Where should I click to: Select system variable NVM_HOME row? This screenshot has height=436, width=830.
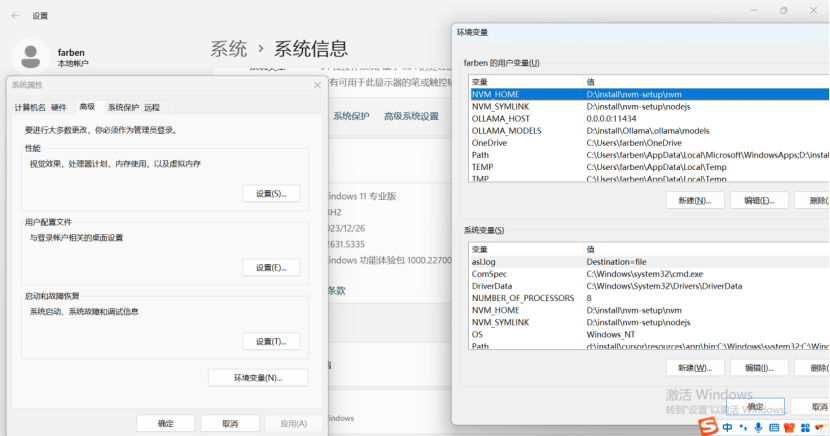(649, 311)
